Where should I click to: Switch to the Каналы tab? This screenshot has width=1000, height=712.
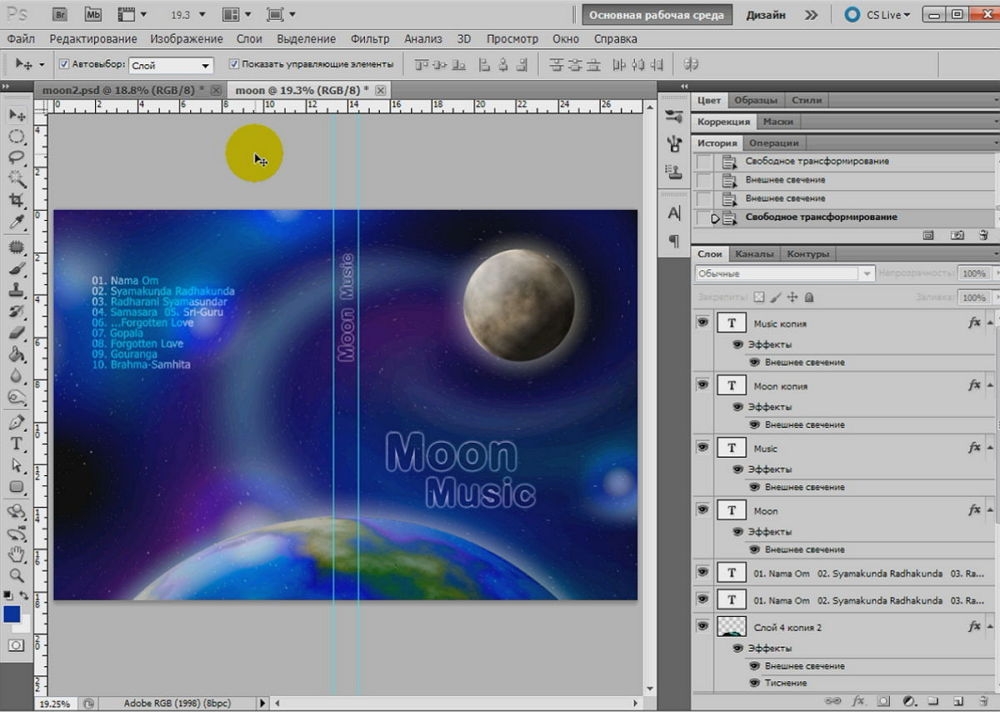[754, 254]
